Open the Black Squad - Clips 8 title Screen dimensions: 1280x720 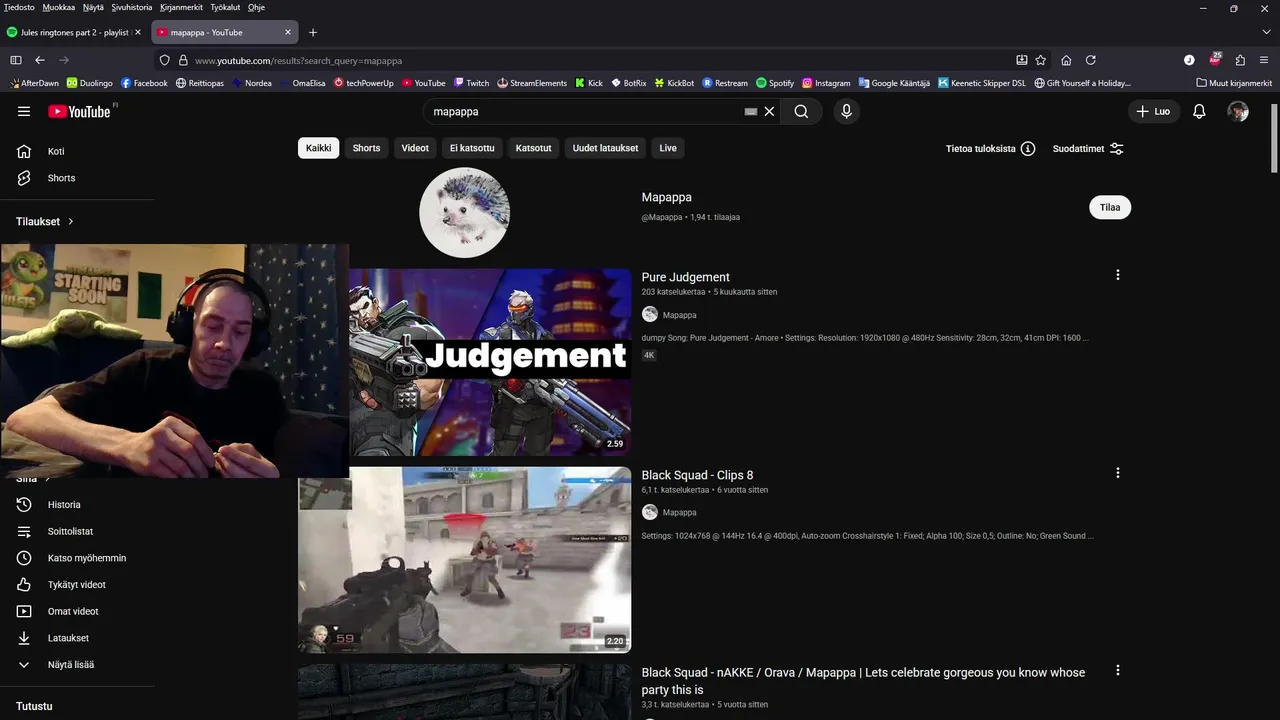point(697,475)
